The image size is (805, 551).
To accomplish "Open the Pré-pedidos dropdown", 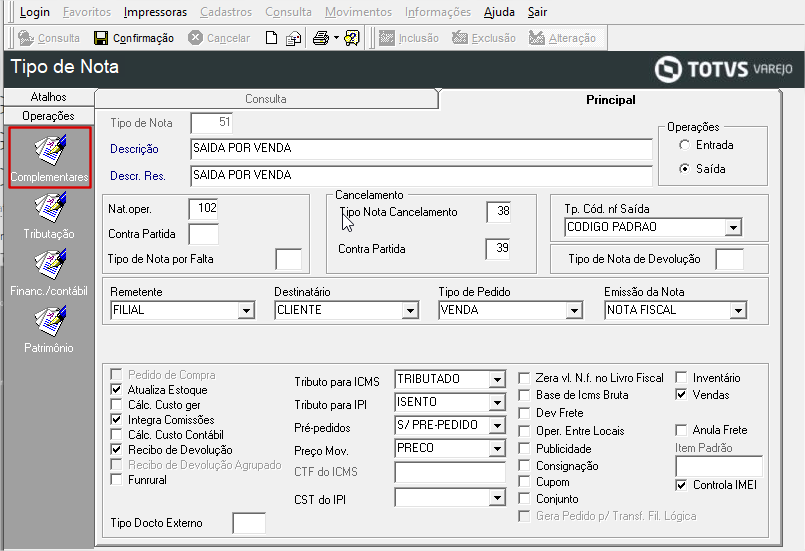I will 497,426.
